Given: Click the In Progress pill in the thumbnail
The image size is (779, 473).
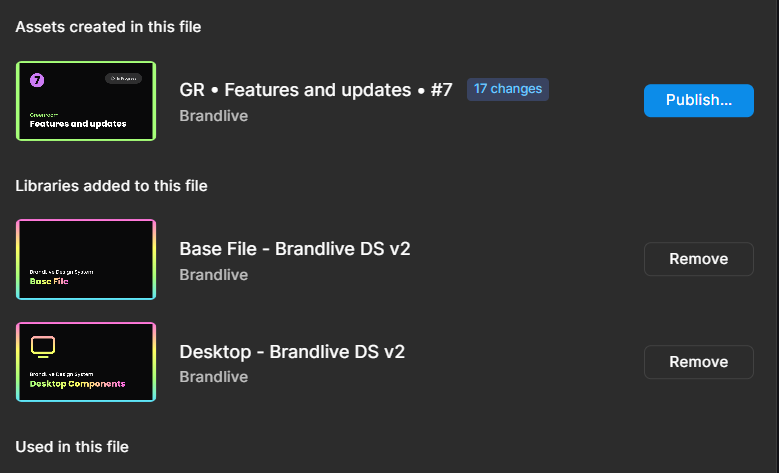Looking at the screenshot, I should click(x=123, y=79).
